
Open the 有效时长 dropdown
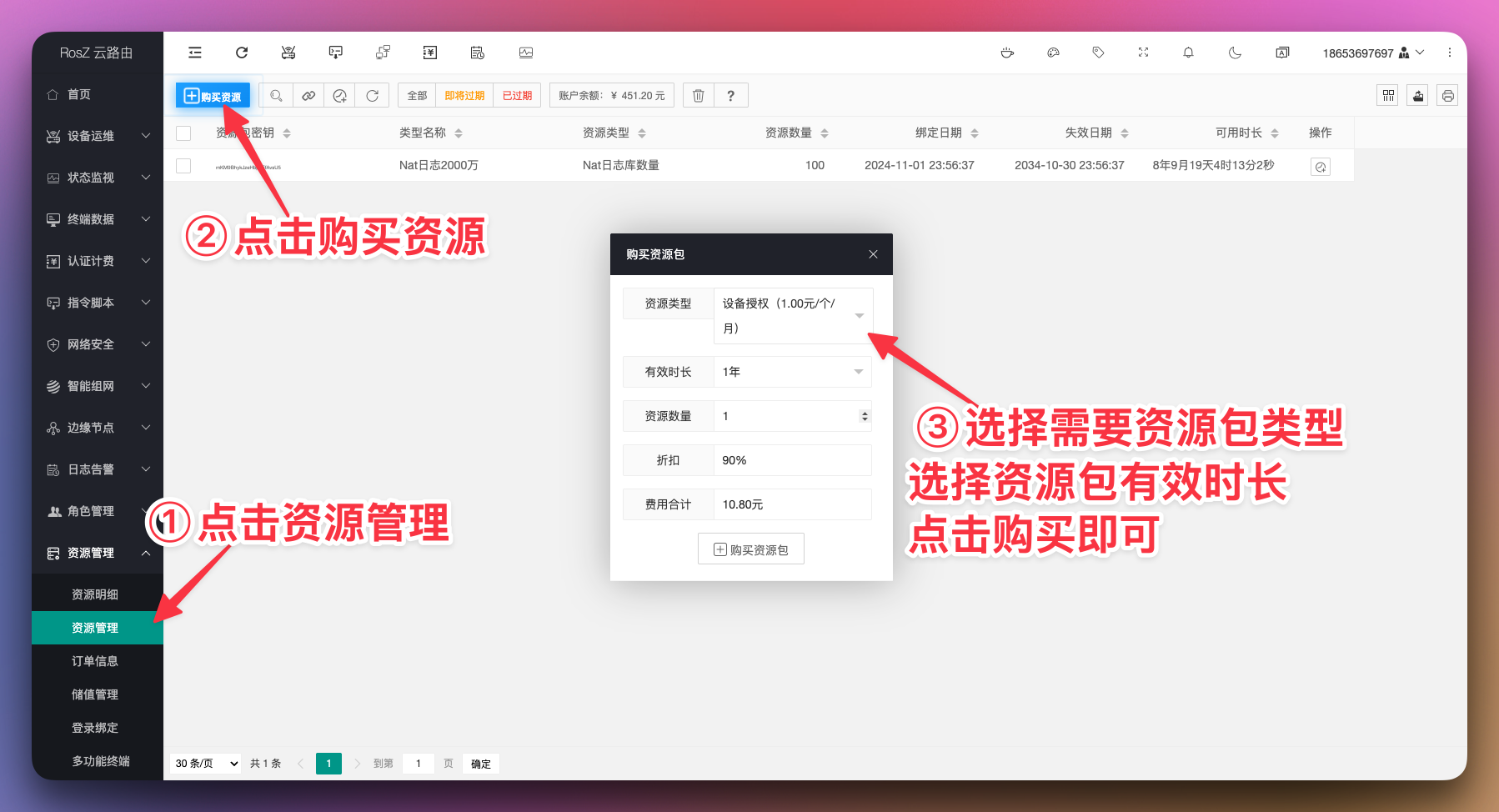coord(792,372)
